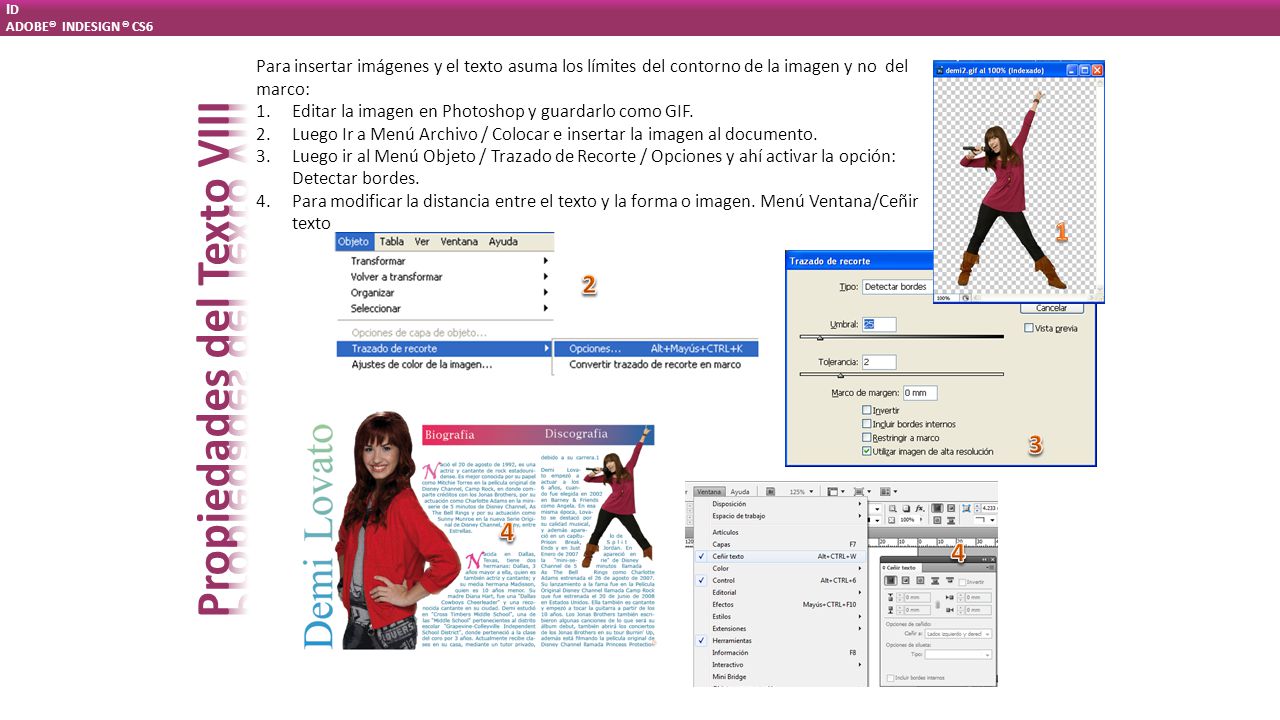The image size is (1280, 720).
Task: Click link offsets icon in Ceñir texto panel
Action: click(x=938, y=605)
